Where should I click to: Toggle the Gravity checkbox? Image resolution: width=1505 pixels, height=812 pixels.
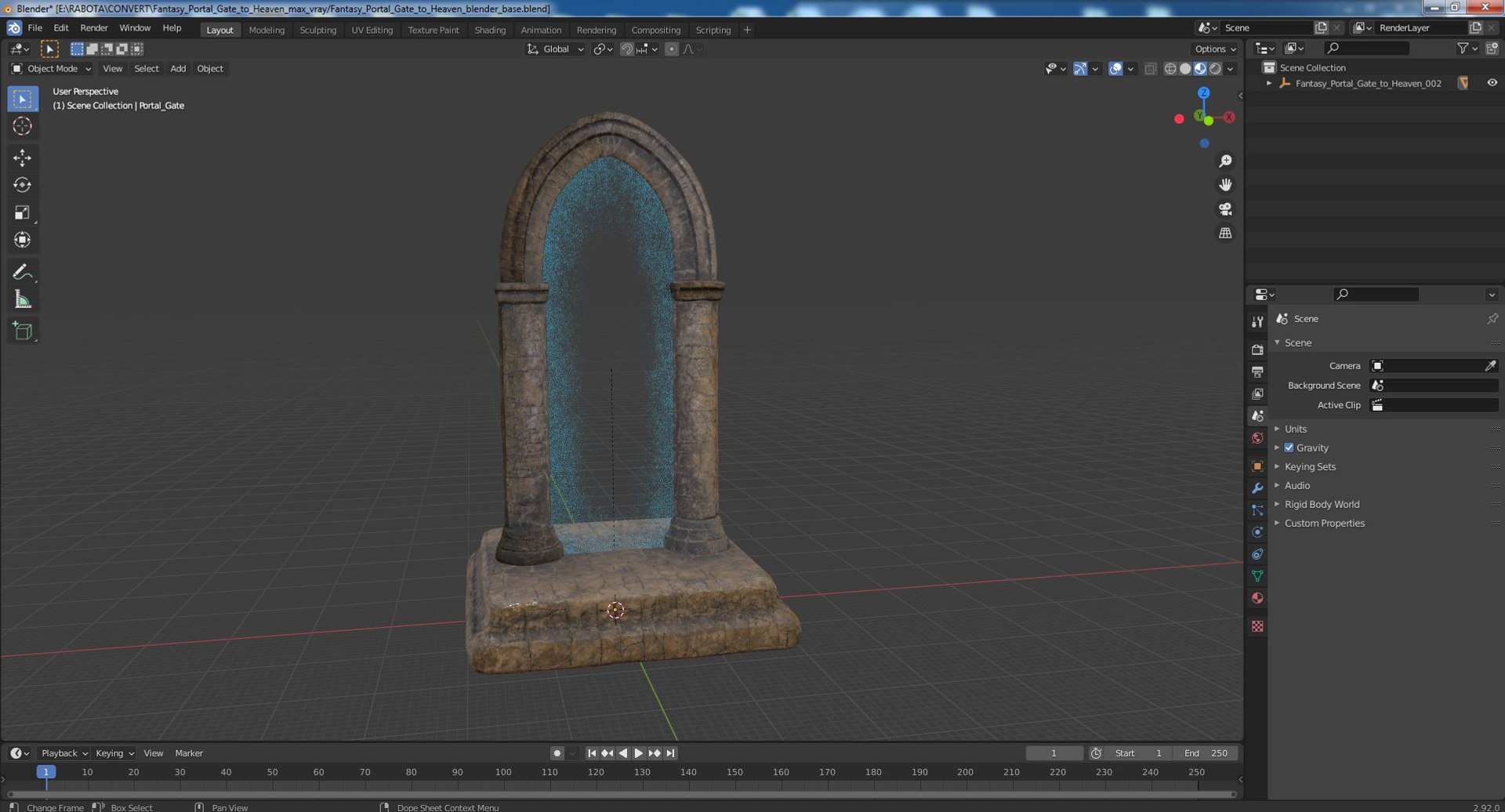[x=1289, y=448]
